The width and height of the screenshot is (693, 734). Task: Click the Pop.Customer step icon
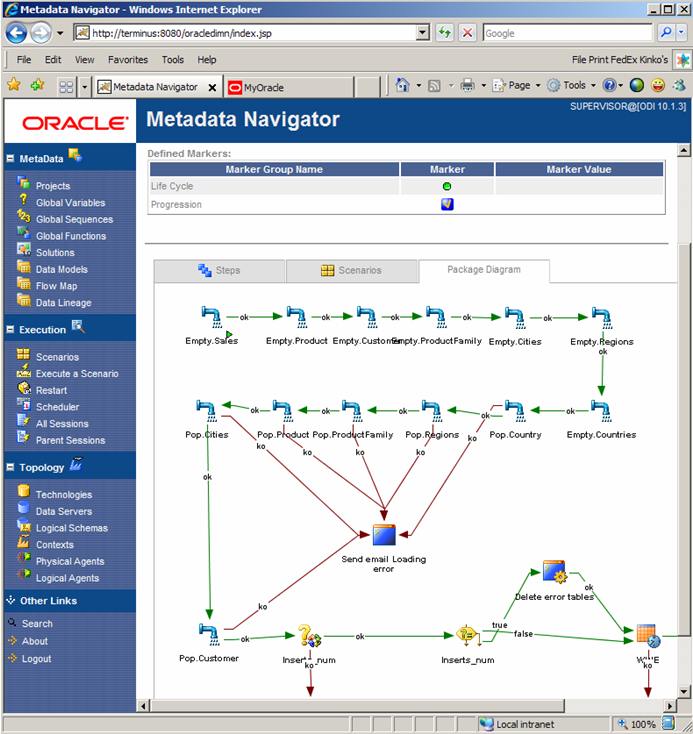coord(209,634)
